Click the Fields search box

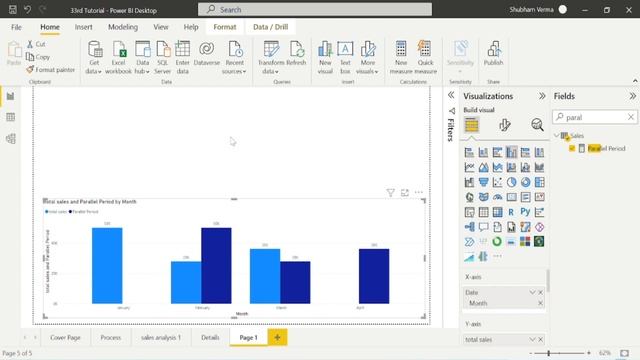595,117
